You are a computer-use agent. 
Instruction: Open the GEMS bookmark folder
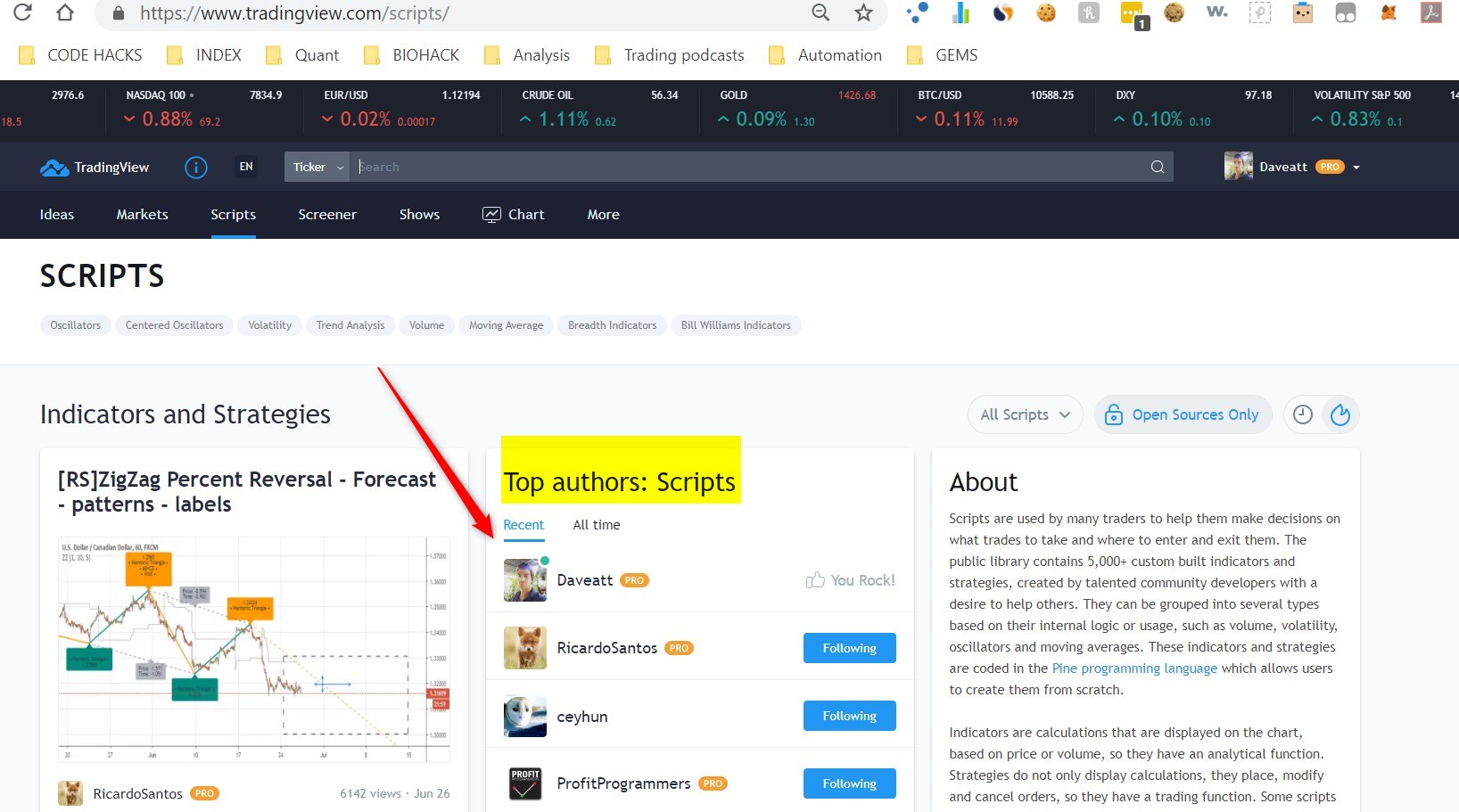point(942,55)
